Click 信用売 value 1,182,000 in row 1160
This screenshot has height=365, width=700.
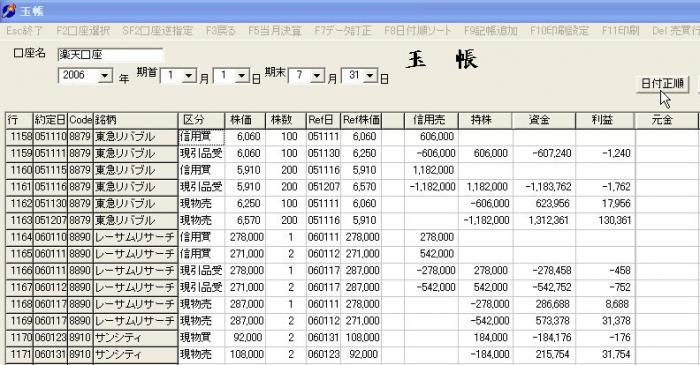point(431,170)
